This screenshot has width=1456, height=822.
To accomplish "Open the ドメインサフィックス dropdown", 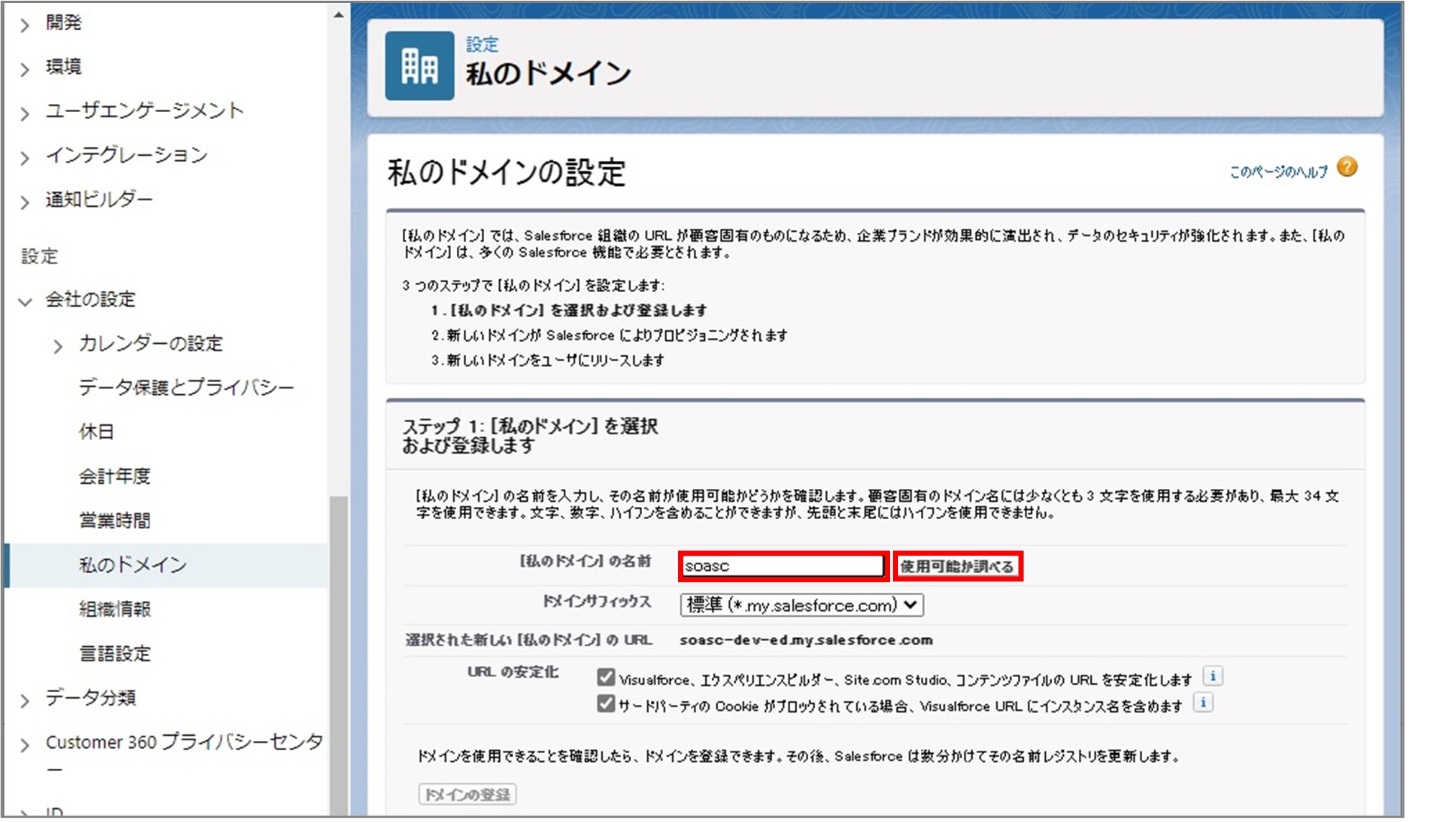I will 802,605.
